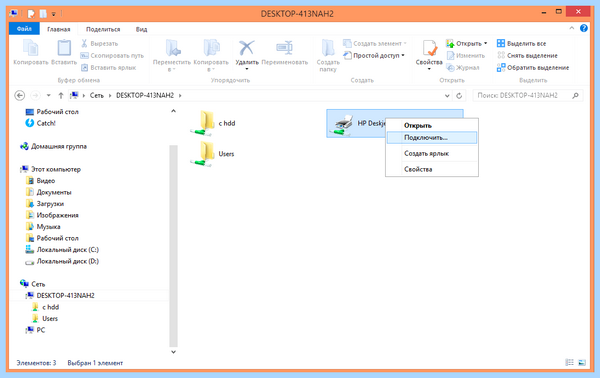Open the Файл tab
The width and height of the screenshot is (600, 378).
pos(24,29)
